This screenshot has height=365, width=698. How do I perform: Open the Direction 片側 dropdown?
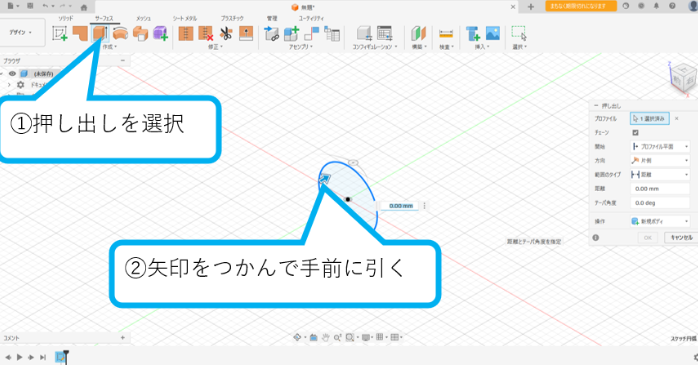660,160
